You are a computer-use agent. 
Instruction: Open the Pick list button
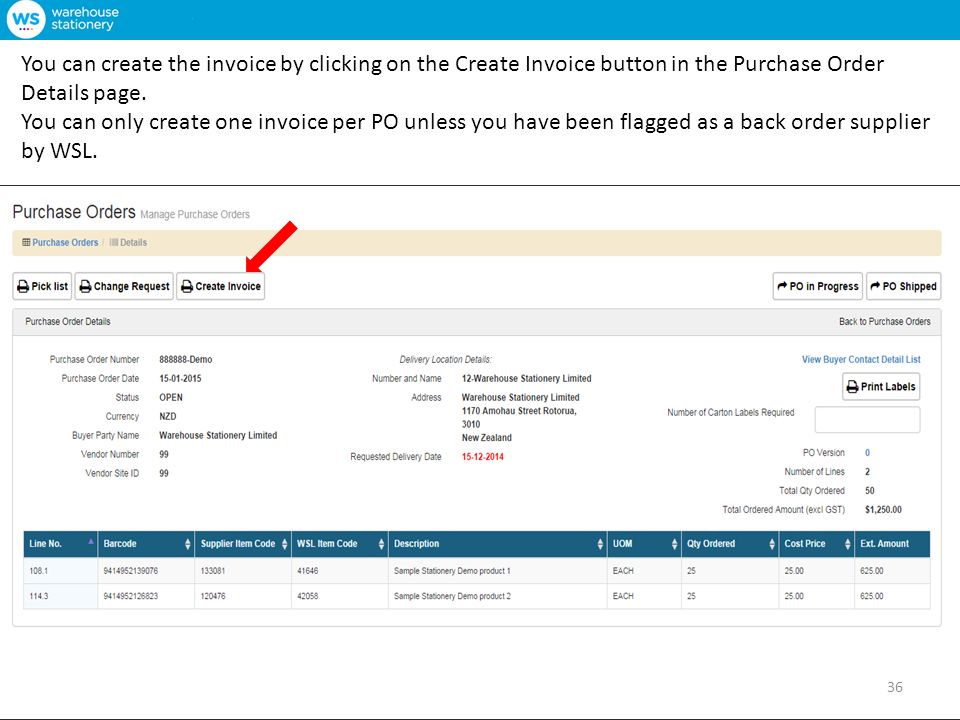tap(42, 286)
